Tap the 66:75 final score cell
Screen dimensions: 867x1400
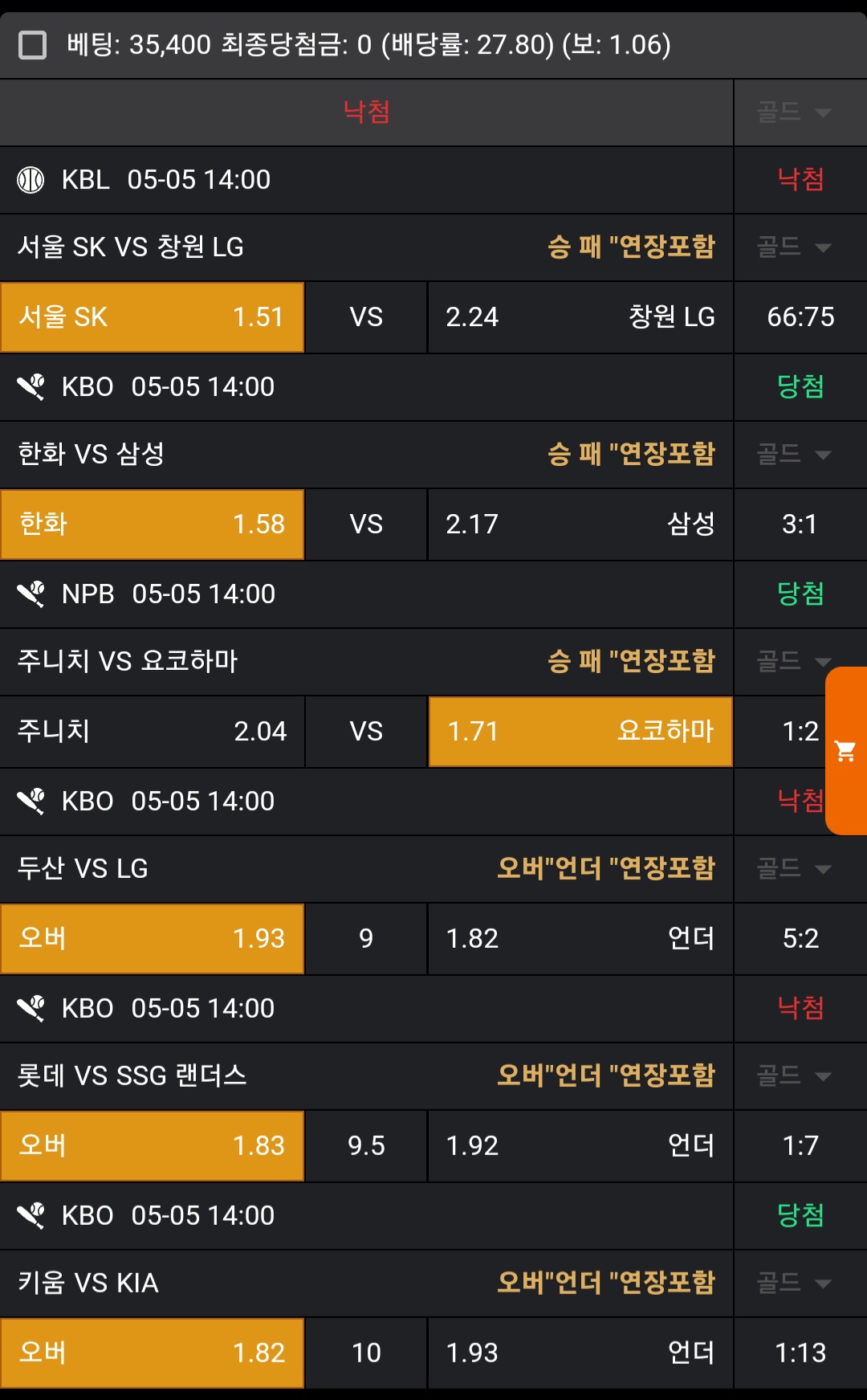(800, 317)
